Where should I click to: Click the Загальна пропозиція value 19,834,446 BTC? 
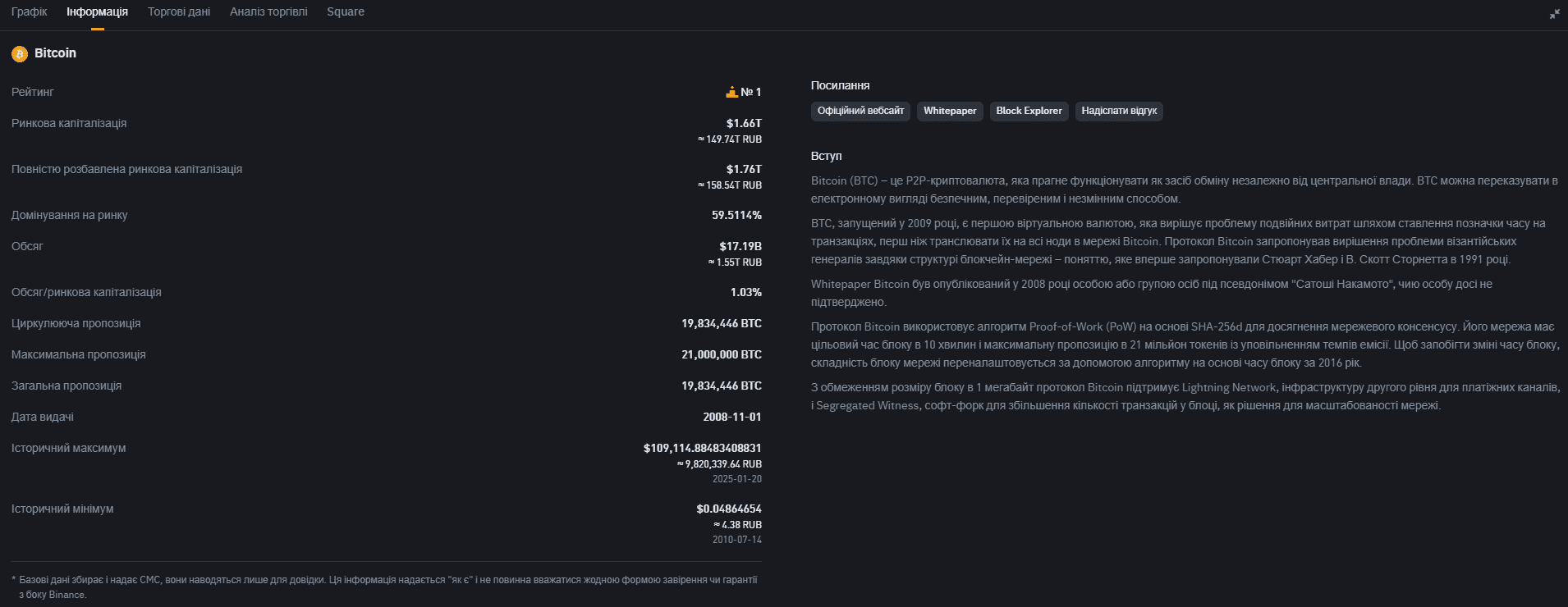coord(722,386)
